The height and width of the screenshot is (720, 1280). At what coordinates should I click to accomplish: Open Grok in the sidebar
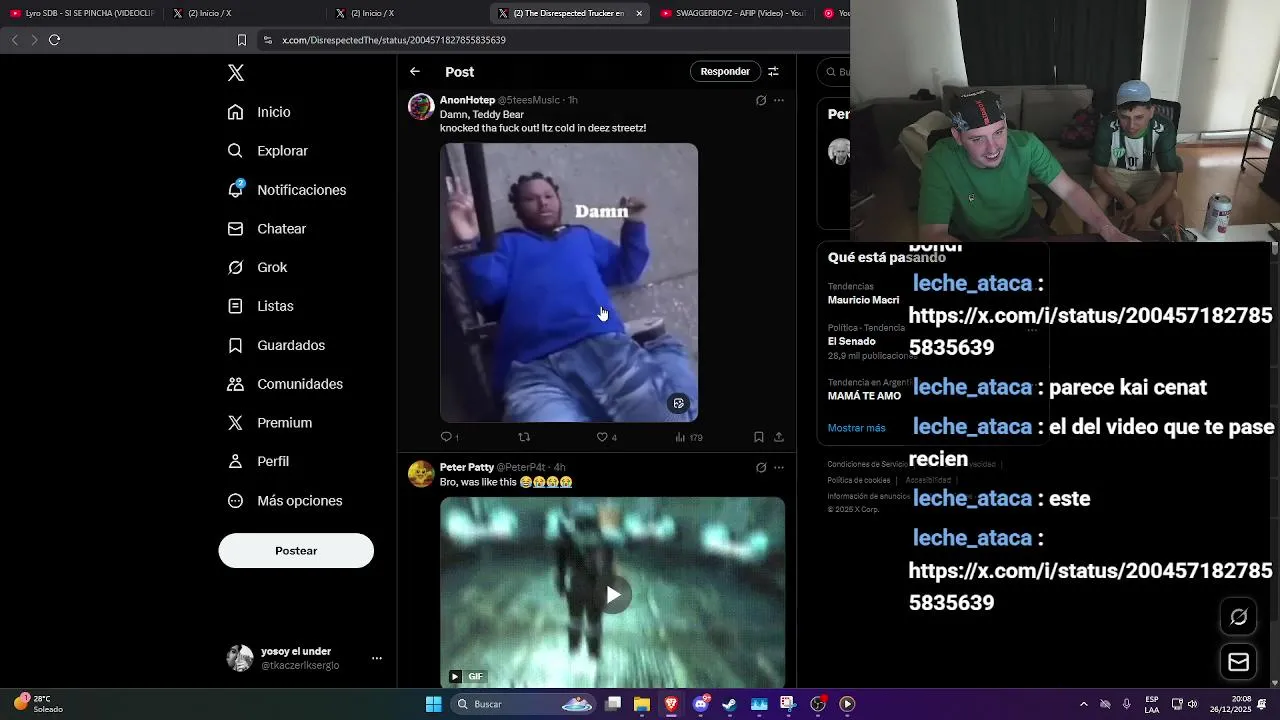click(258, 268)
